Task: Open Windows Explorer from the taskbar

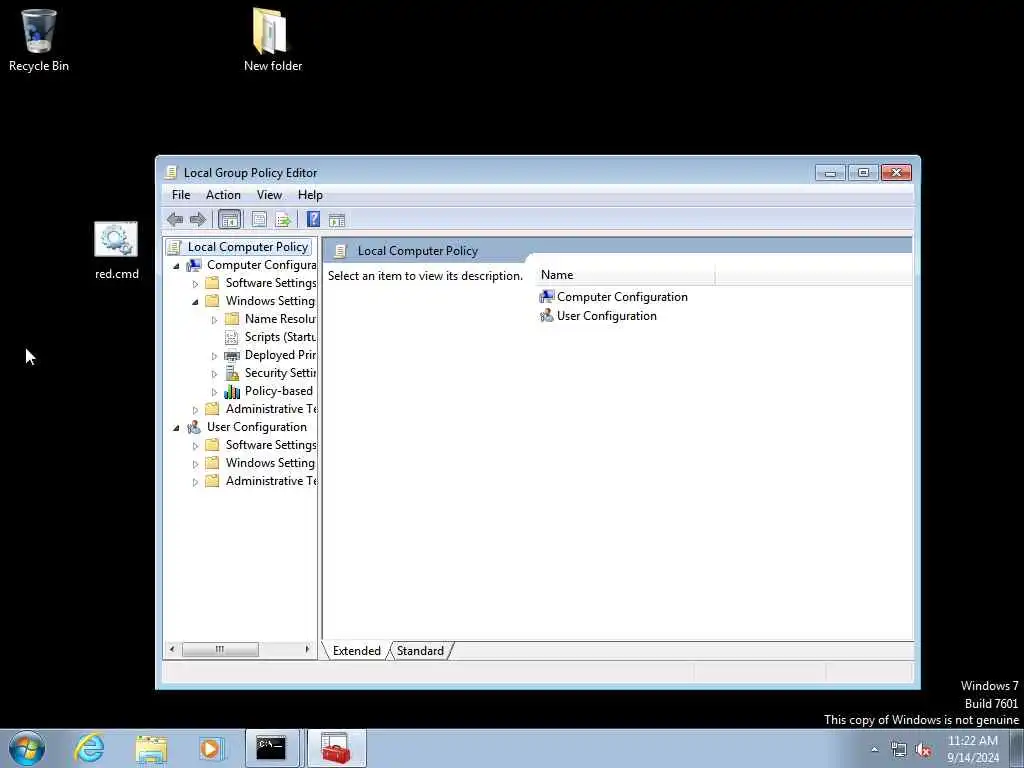Action: pos(152,748)
